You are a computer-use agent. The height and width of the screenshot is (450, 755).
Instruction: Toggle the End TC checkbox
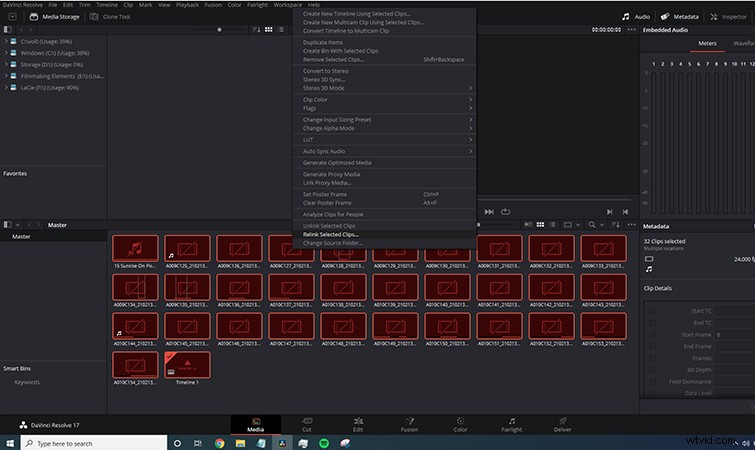(x=652, y=323)
